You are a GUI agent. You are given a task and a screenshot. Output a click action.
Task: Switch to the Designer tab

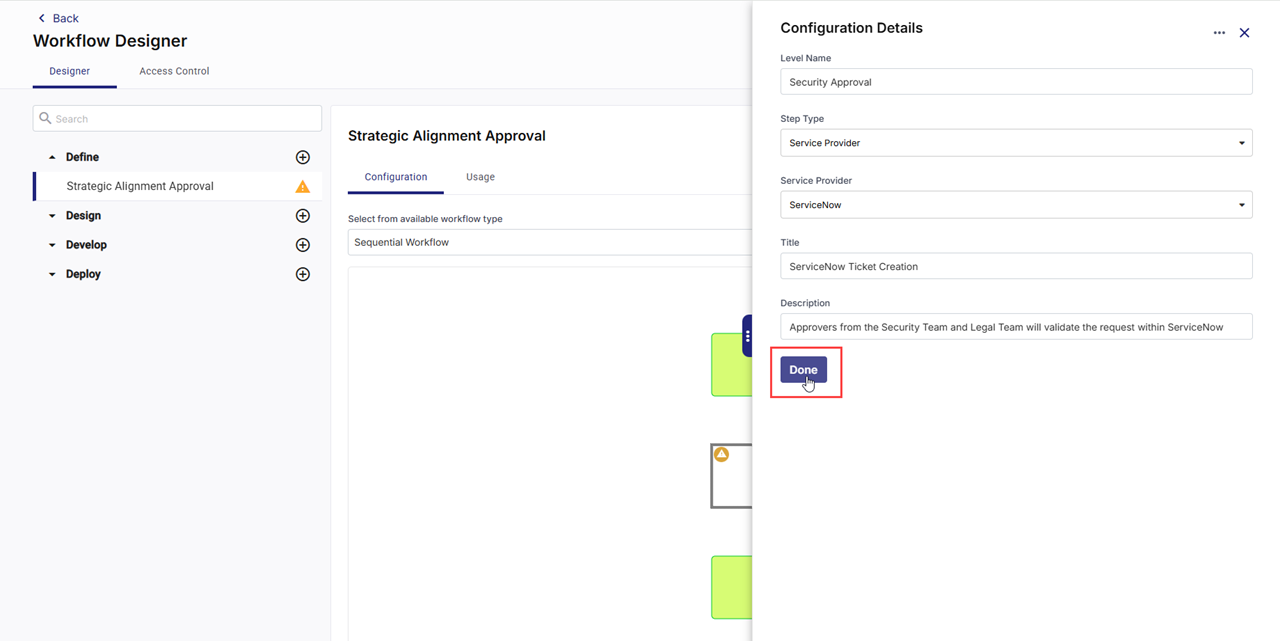pos(70,71)
